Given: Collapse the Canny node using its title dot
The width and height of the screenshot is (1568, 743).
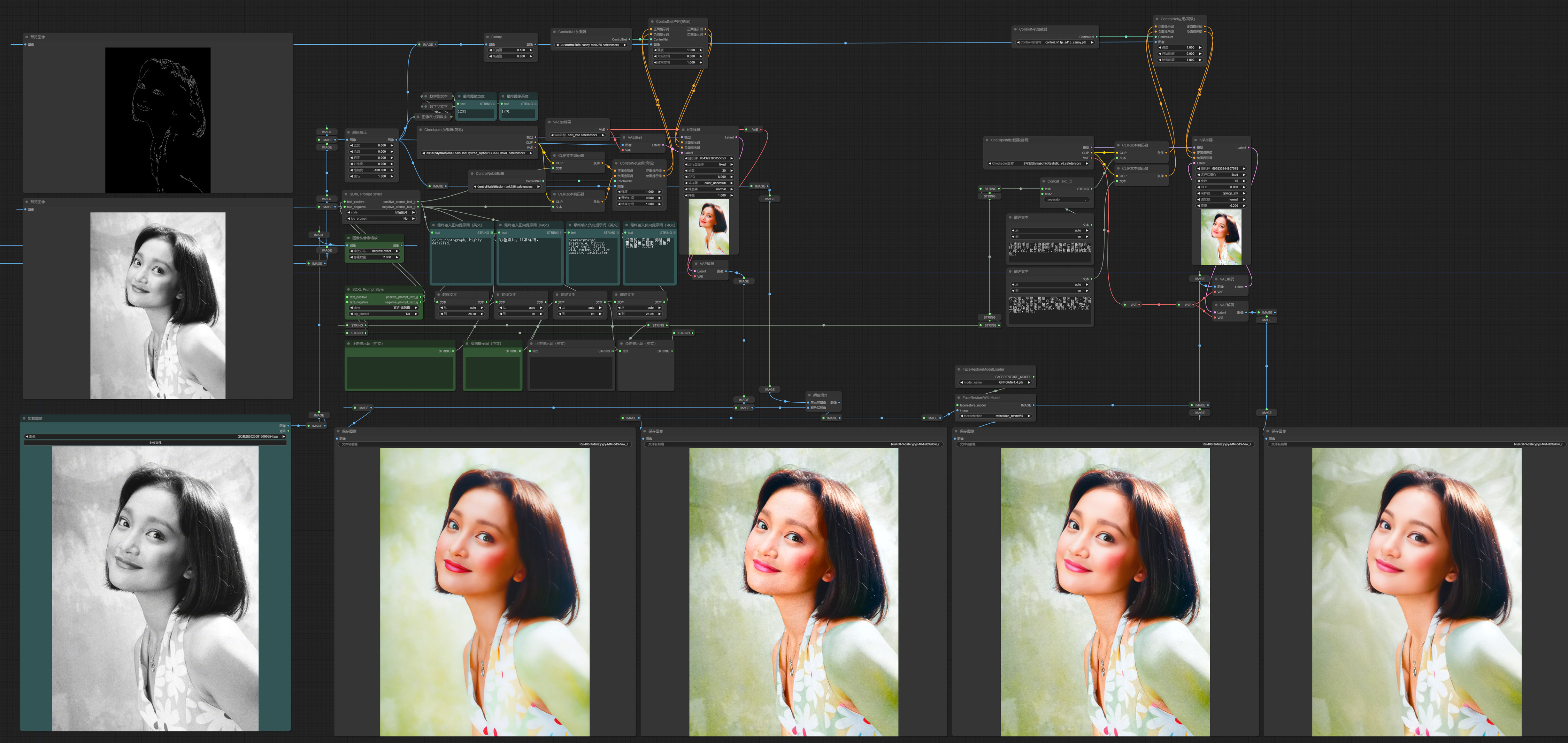Looking at the screenshot, I should tap(488, 37).
